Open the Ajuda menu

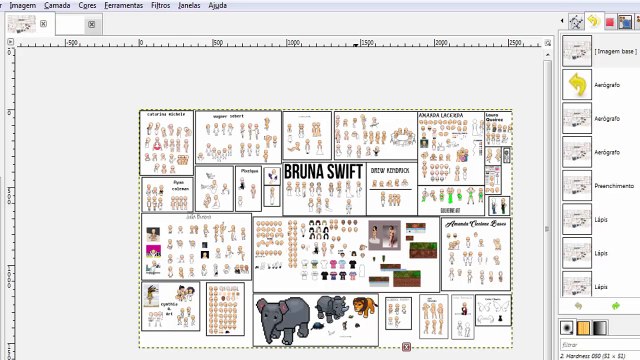218,5
